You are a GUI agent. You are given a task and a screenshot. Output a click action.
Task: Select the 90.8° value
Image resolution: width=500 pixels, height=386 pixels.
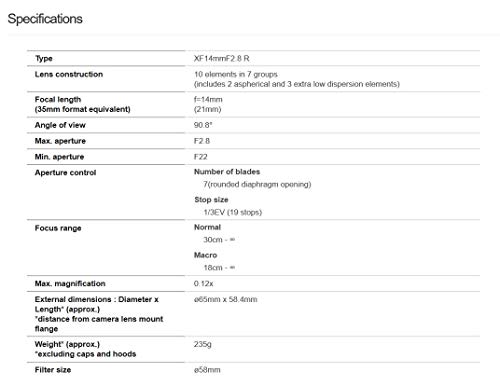coord(203,125)
